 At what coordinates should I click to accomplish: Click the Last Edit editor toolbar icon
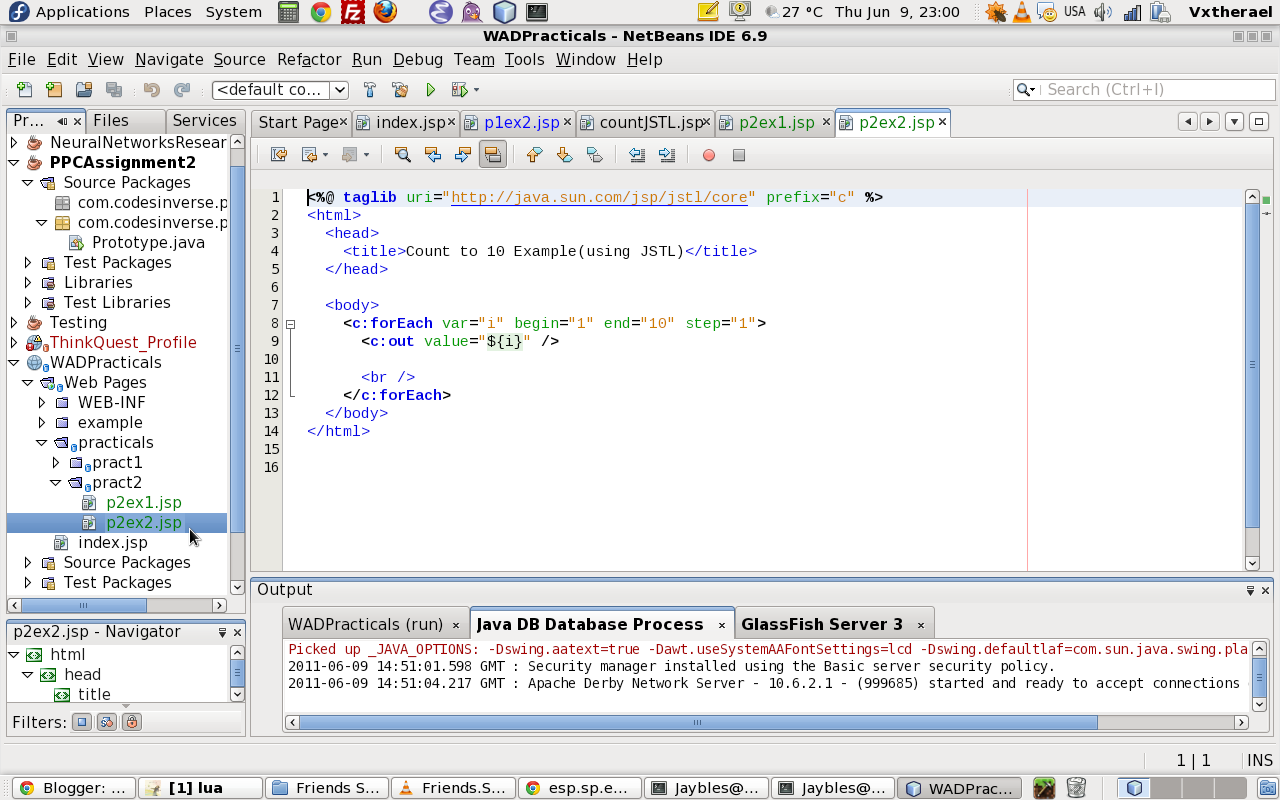pyautogui.click(x=279, y=155)
